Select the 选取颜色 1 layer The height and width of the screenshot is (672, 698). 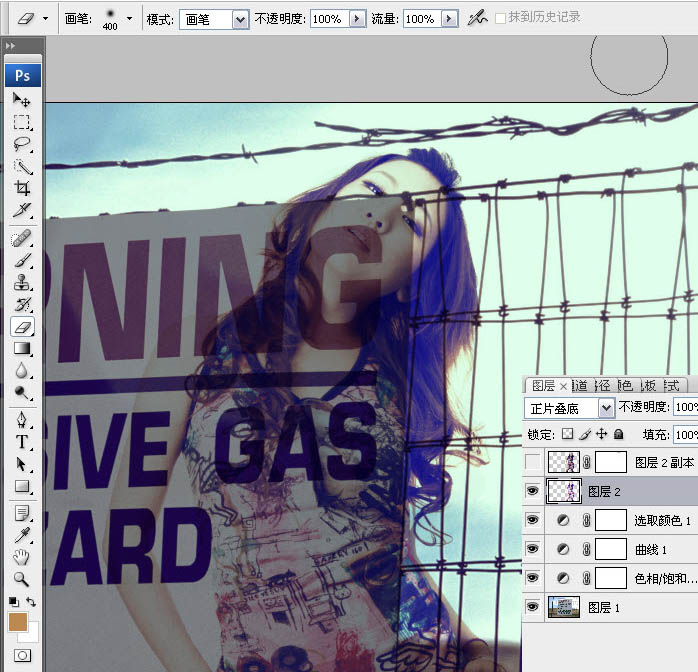click(x=662, y=520)
